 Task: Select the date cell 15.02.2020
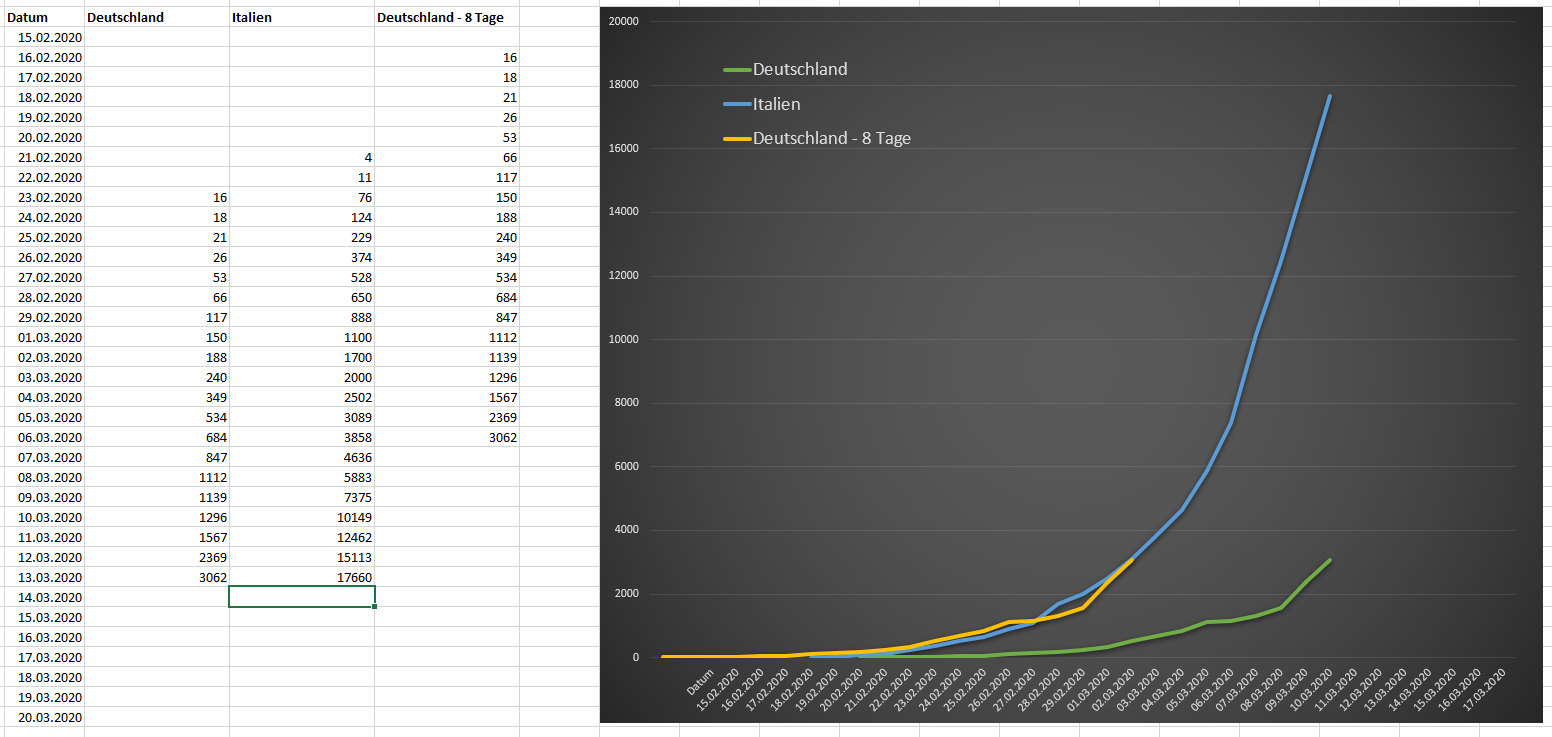42,37
